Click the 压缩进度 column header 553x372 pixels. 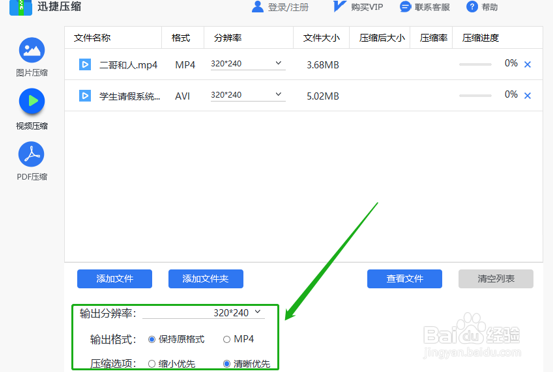[x=480, y=38]
